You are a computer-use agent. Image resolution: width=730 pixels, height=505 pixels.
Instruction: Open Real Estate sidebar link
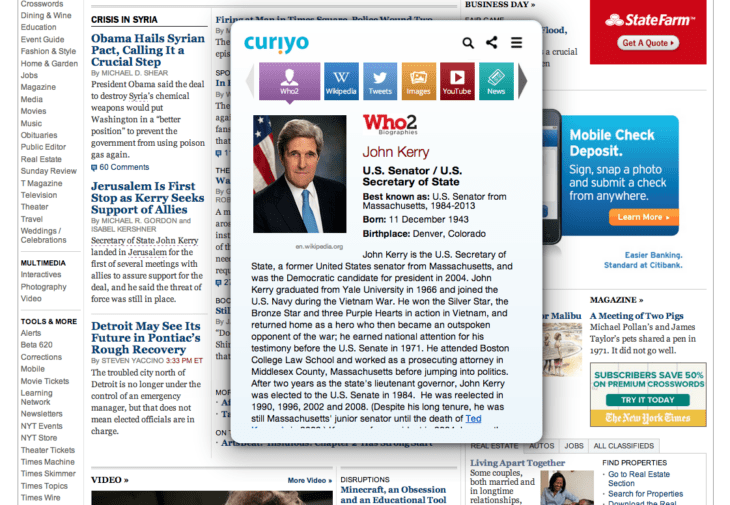coord(41,159)
